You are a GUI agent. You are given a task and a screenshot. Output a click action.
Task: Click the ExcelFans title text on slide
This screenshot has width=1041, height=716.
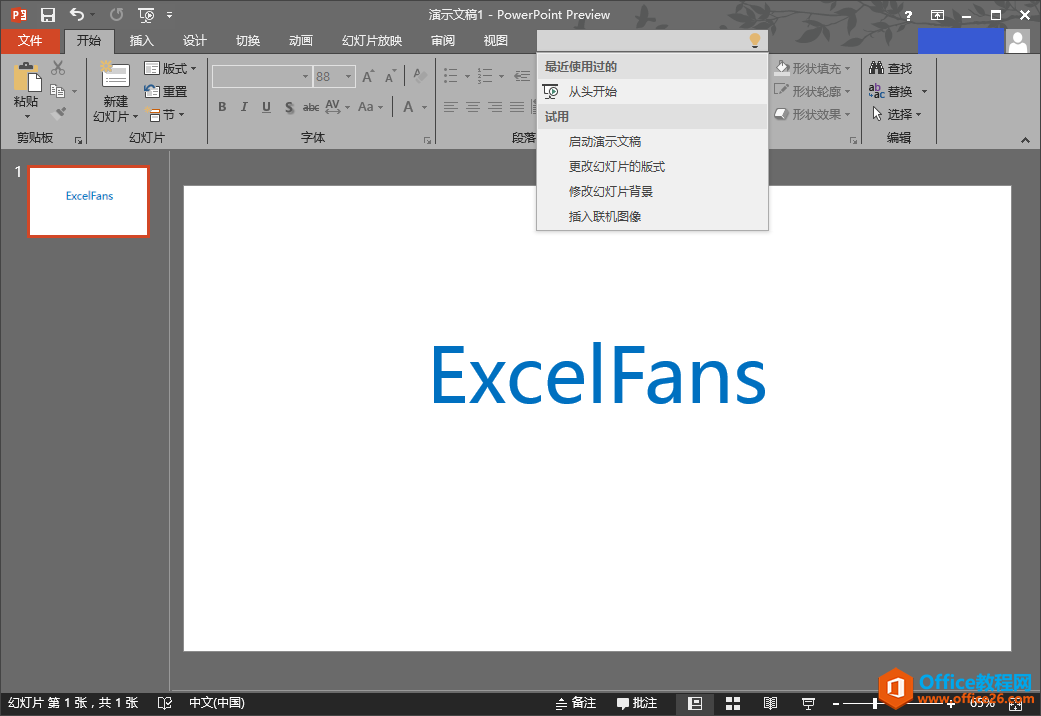coord(599,375)
